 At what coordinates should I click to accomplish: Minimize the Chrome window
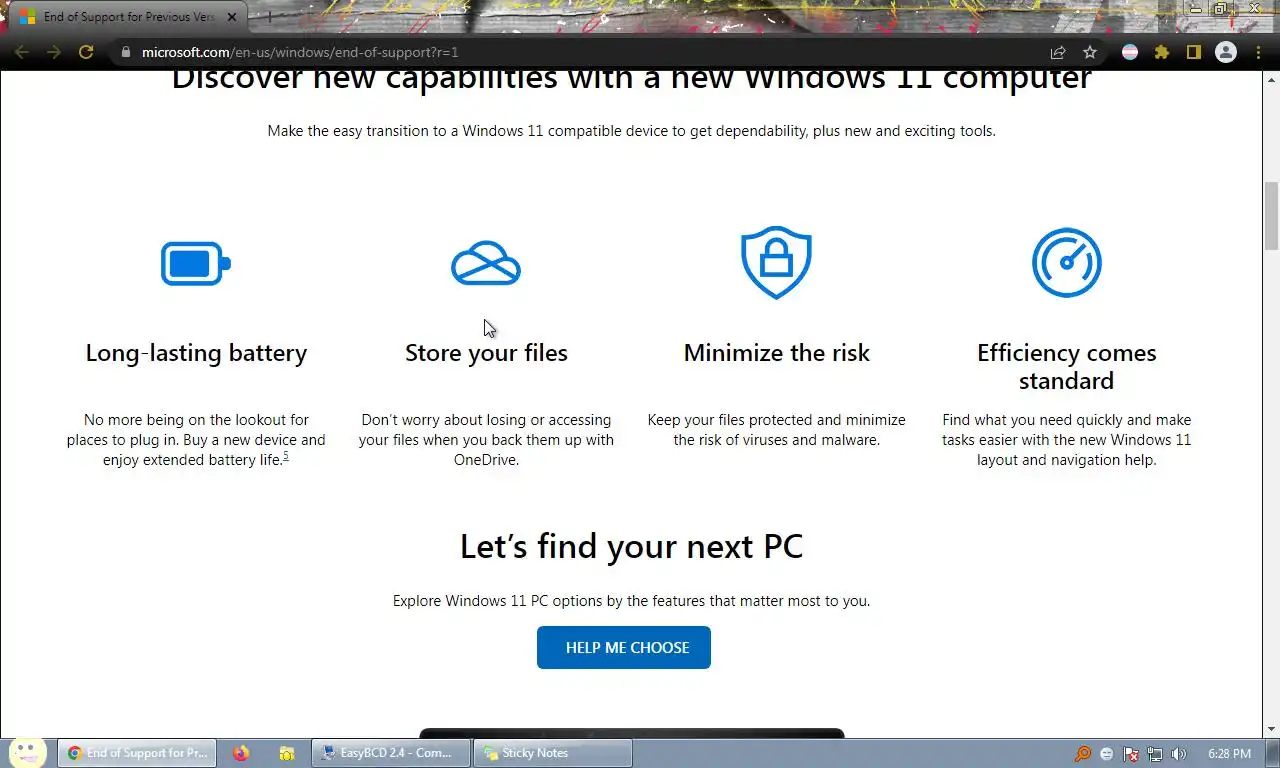[x=1197, y=9]
